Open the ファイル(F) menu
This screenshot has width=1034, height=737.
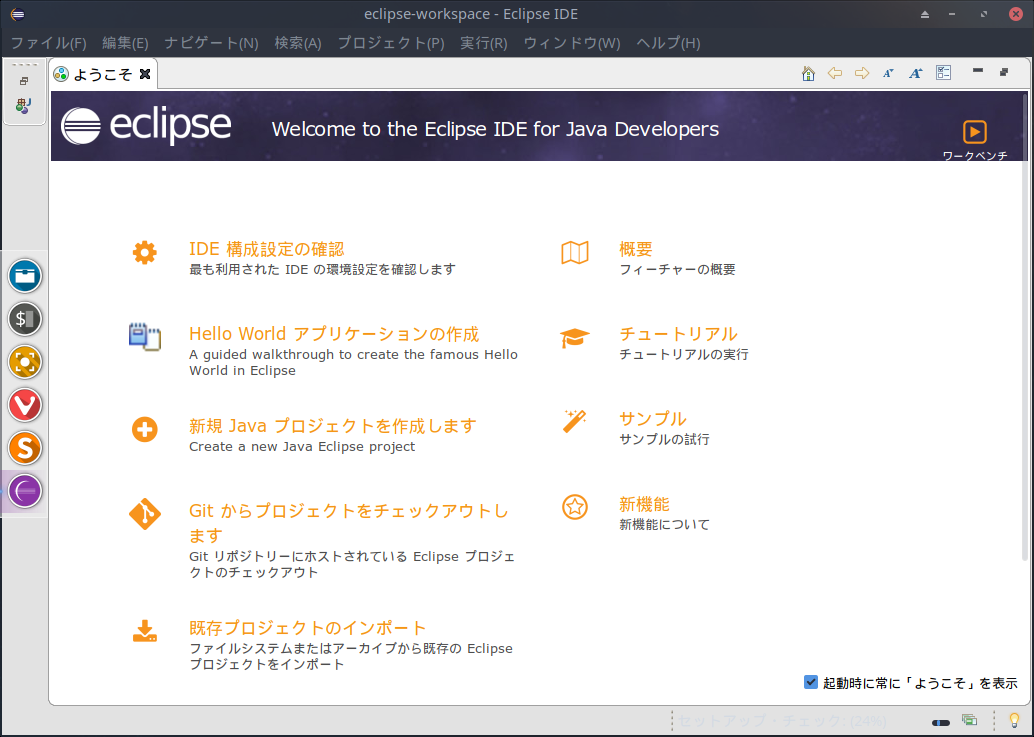click(x=49, y=43)
